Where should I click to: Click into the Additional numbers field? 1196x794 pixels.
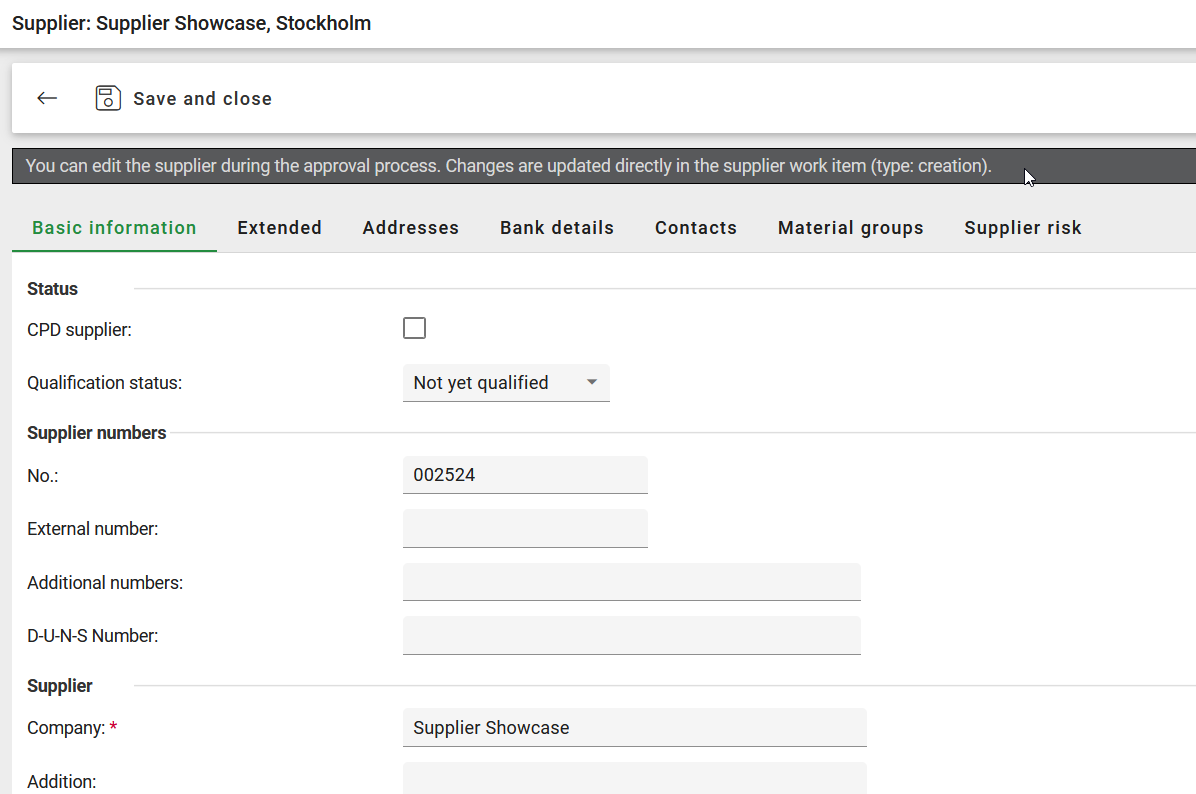[x=631, y=582]
